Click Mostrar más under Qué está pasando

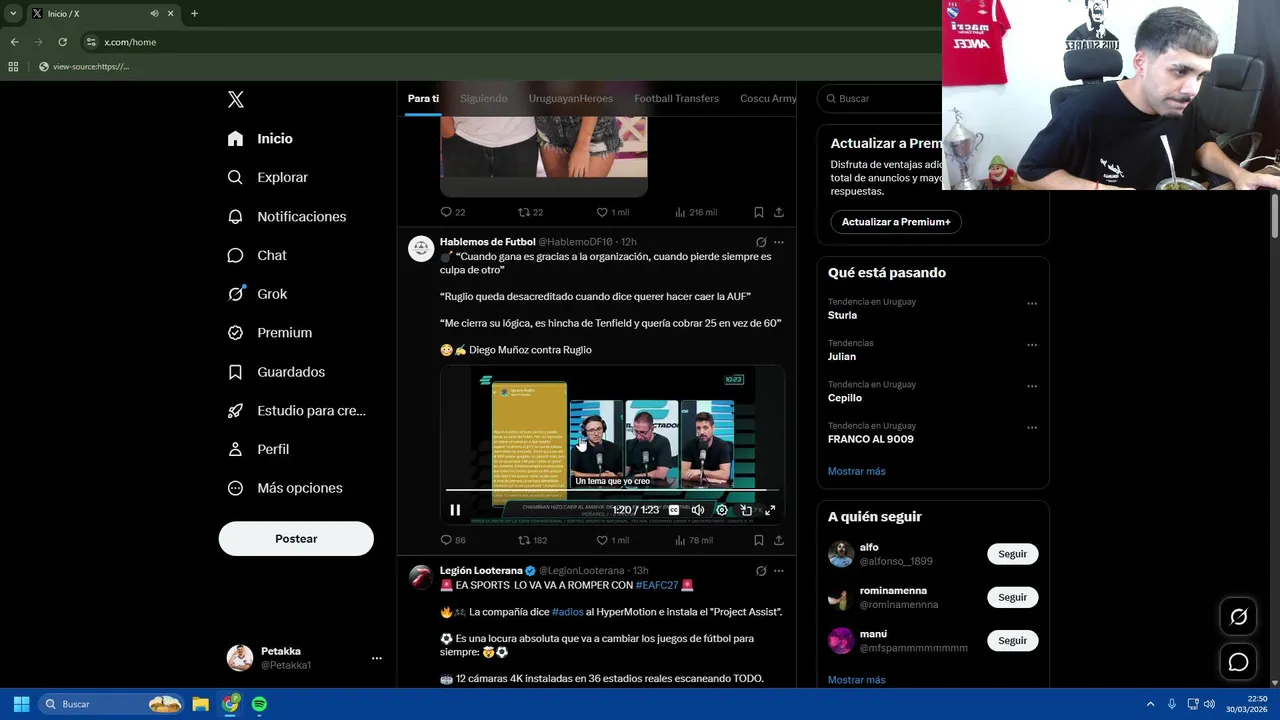pos(856,471)
